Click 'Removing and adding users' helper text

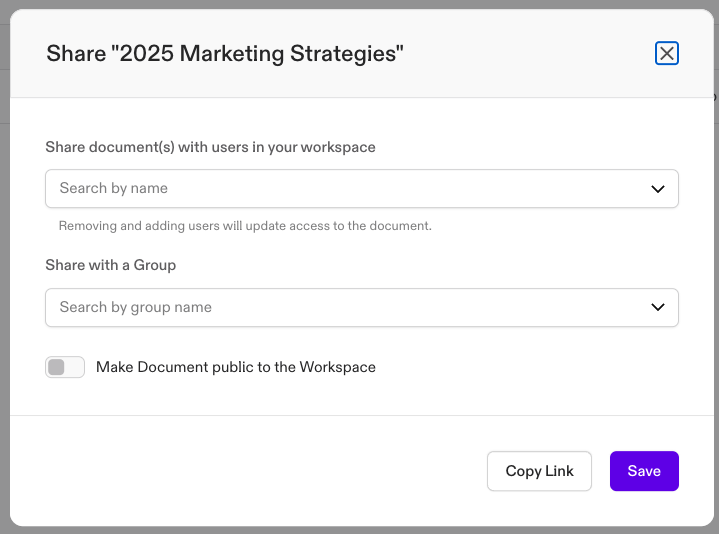click(245, 226)
